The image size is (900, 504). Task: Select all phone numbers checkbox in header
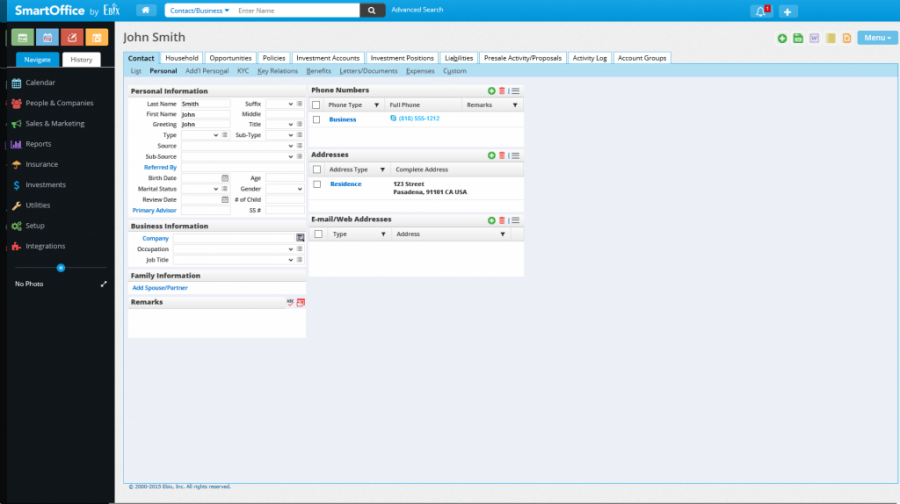pos(316,105)
